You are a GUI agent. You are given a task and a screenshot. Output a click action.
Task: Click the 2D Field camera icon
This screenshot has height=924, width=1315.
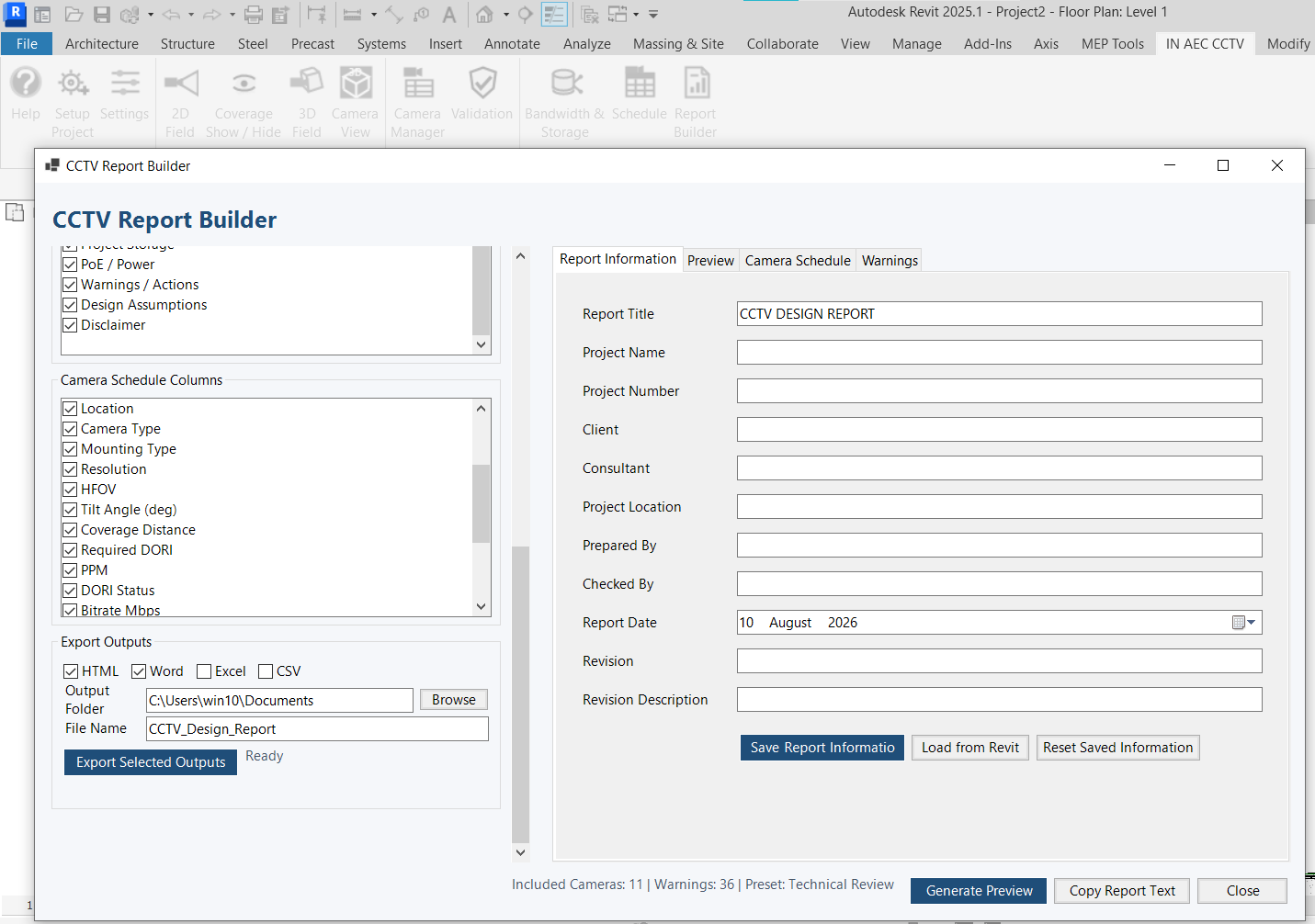pyautogui.click(x=181, y=84)
